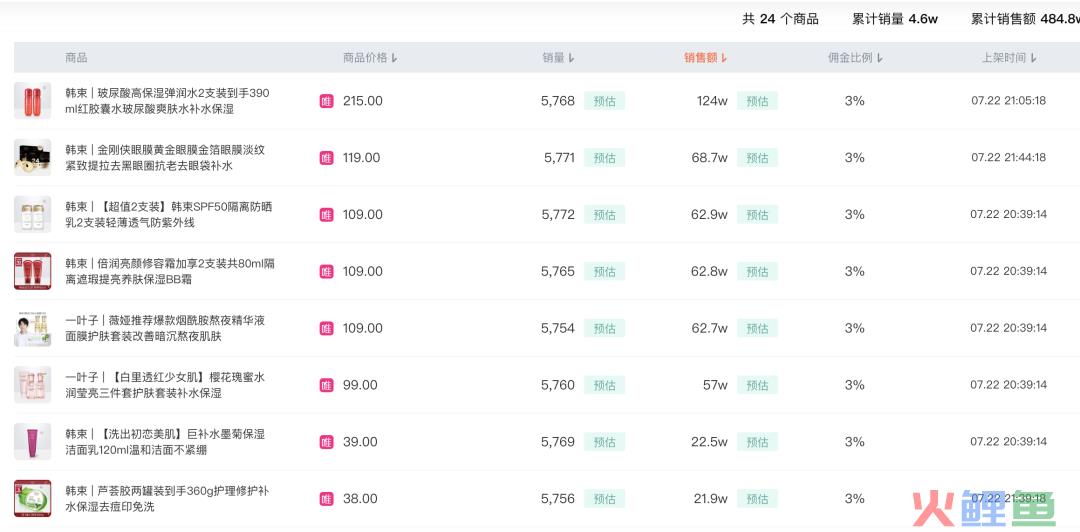This screenshot has height=532, width=1080.
Task: Open thumbnail of 玻尿酸高保湿弹润水 product
Action: coord(32,101)
